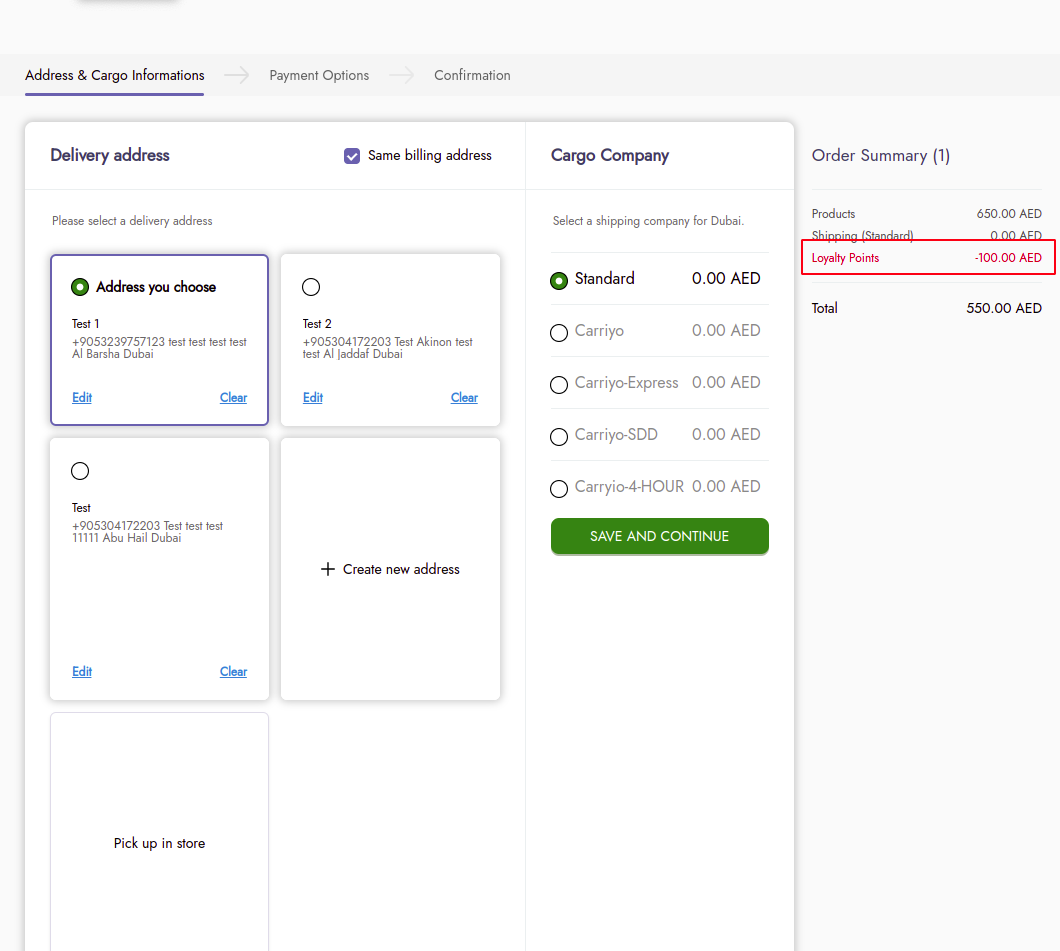The width and height of the screenshot is (1060, 951).
Task: Click the plus icon for Create new address
Action: [327, 569]
